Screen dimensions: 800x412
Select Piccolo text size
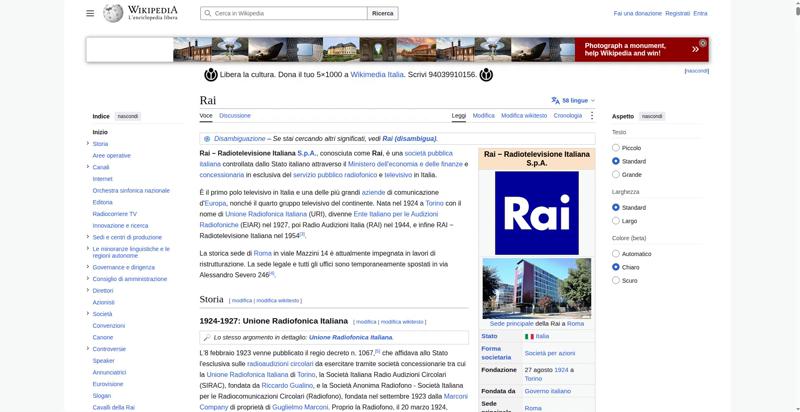616,148
